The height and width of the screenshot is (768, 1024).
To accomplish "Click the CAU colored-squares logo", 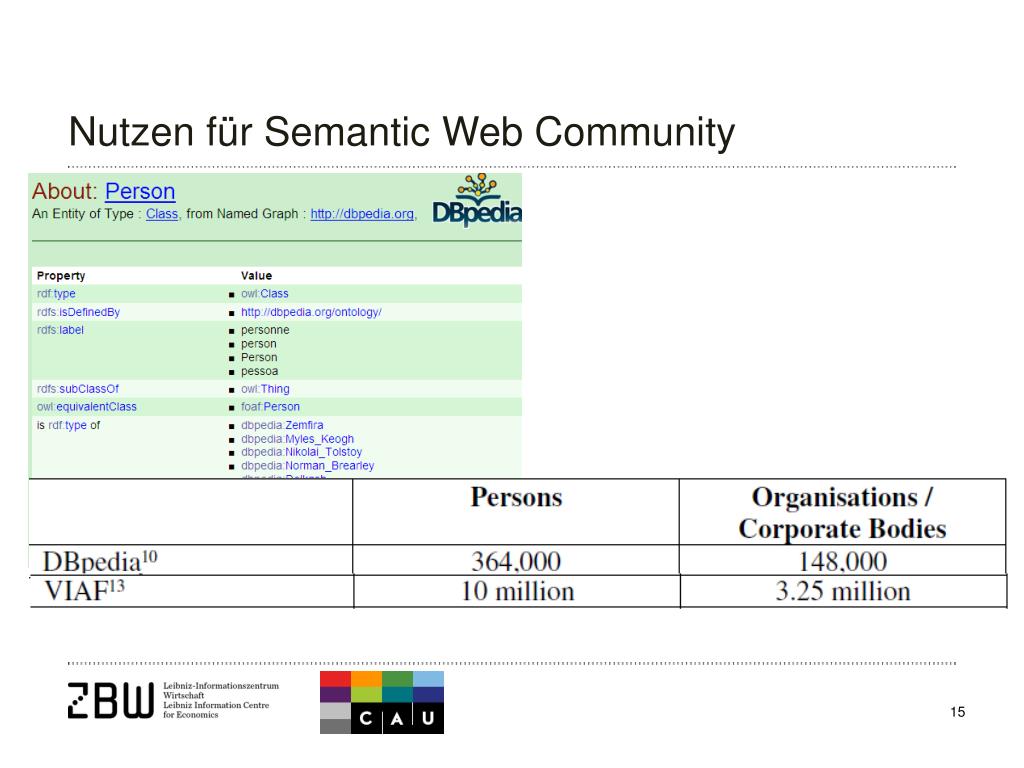I will (382, 702).
